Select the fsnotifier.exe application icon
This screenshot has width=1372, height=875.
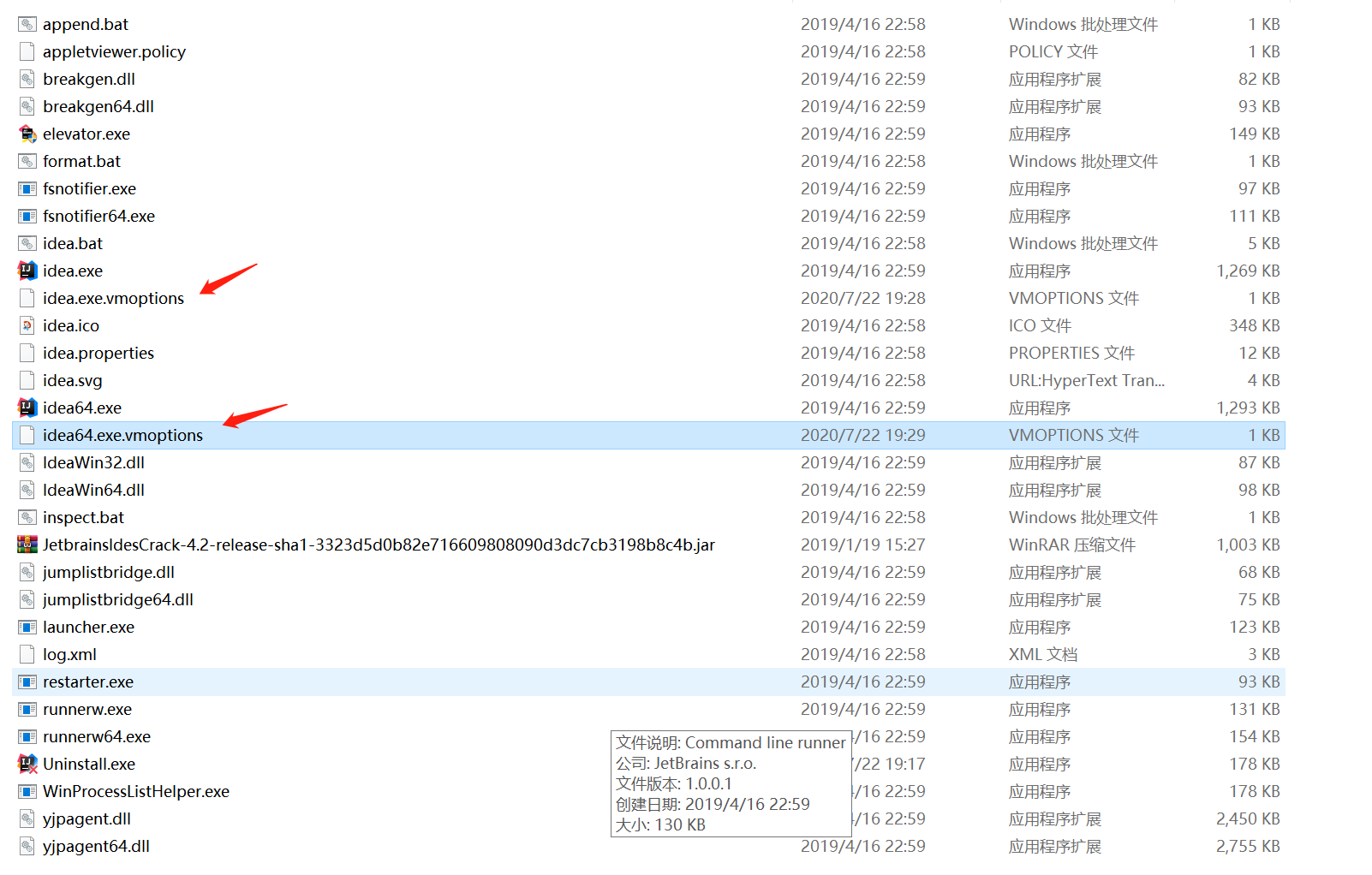[27, 188]
